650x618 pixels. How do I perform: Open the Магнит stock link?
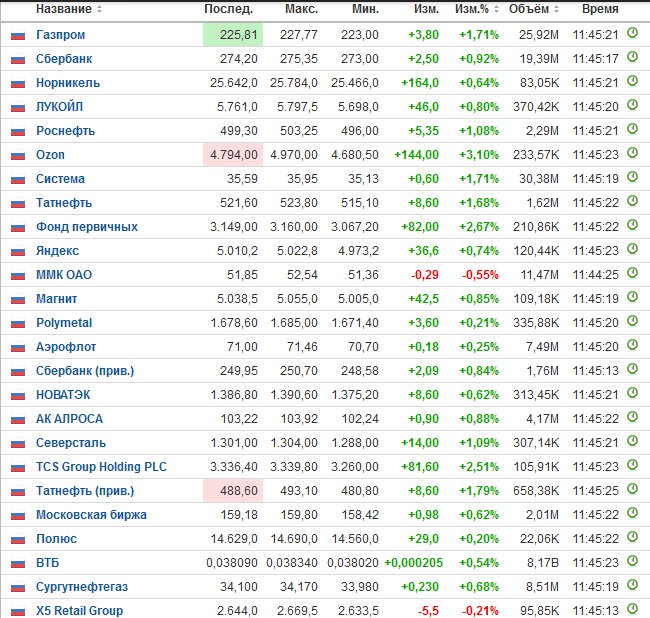click(x=56, y=299)
